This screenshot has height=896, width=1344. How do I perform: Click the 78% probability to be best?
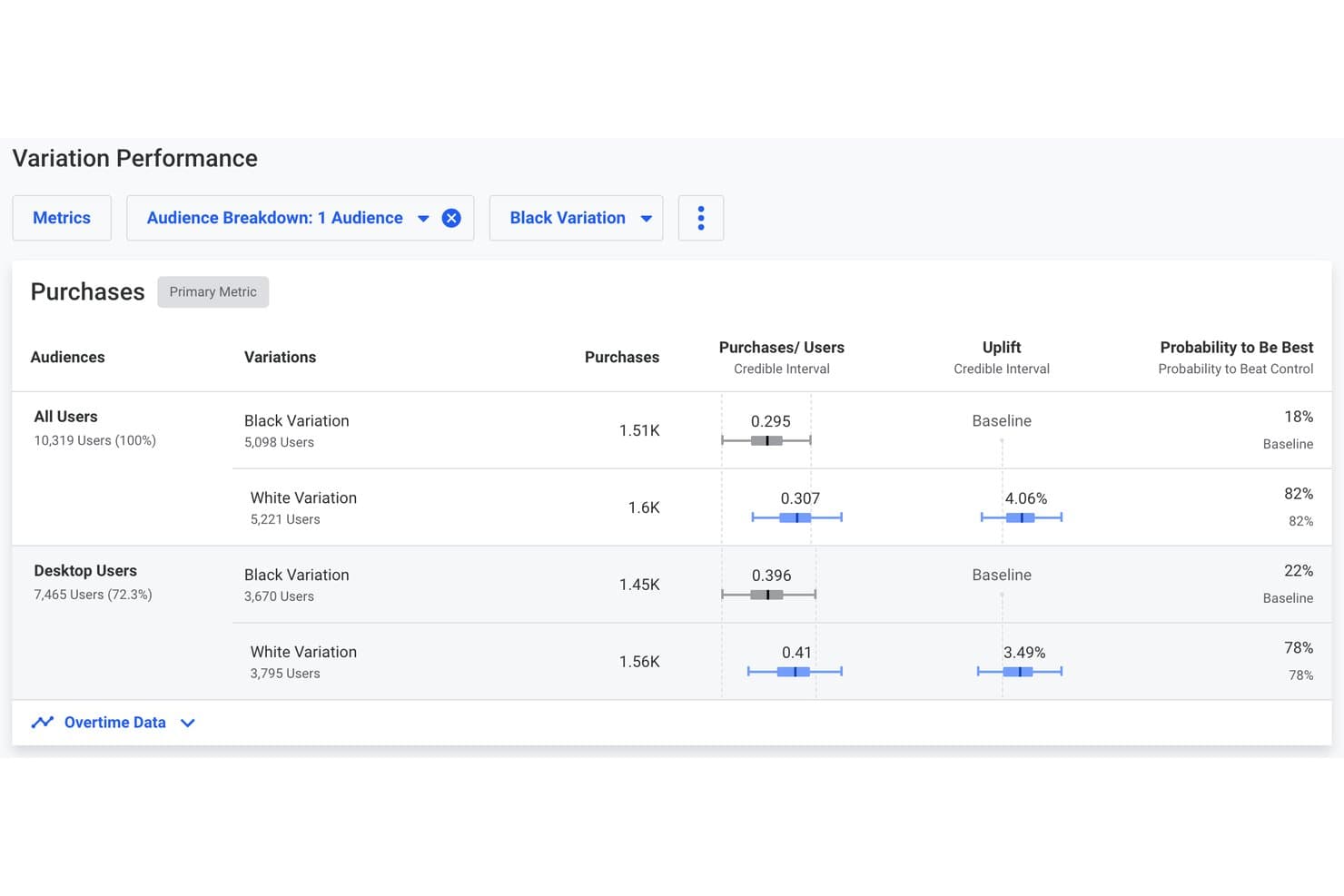pos(1299,648)
